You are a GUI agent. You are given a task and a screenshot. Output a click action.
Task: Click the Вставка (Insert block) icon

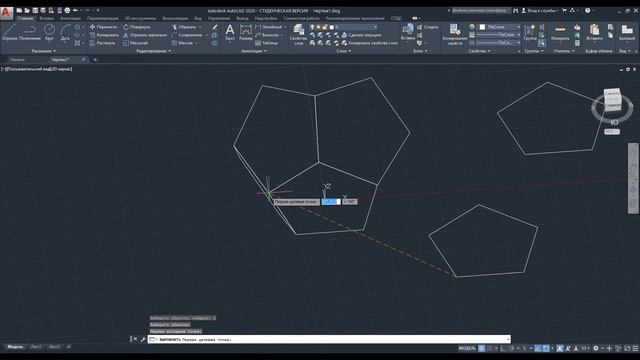click(408, 32)
